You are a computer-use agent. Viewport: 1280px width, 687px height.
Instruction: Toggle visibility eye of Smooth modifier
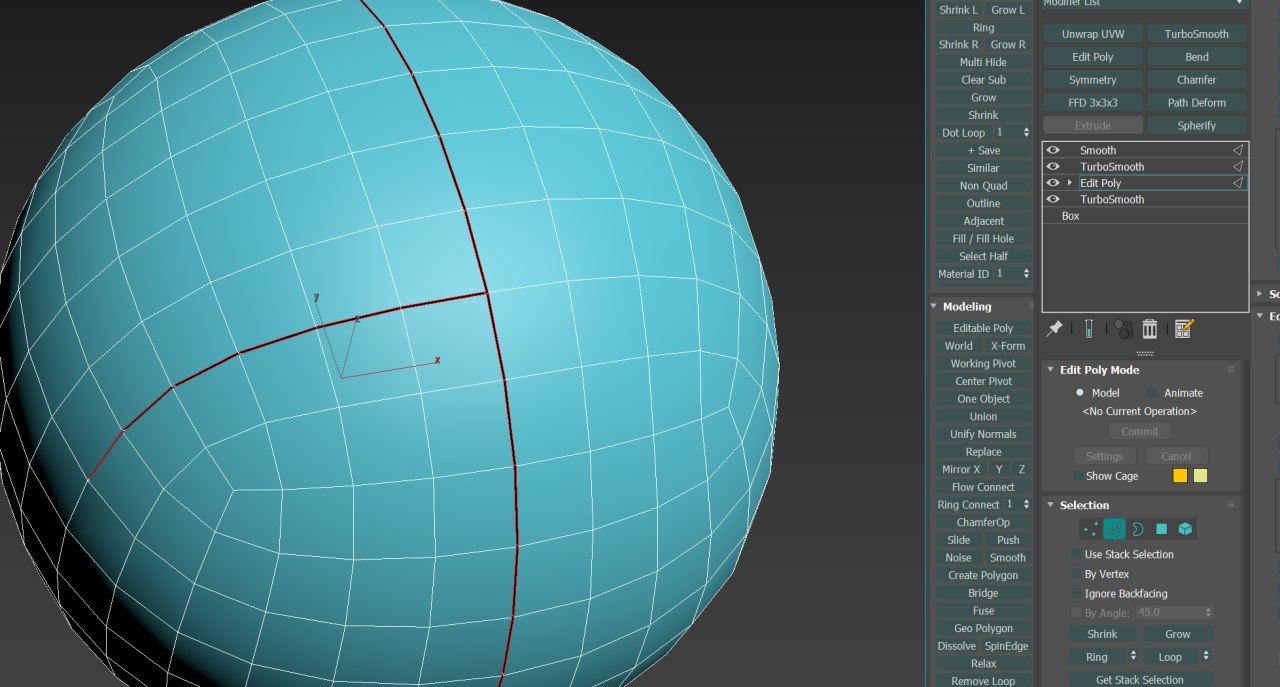(1053, 150)
